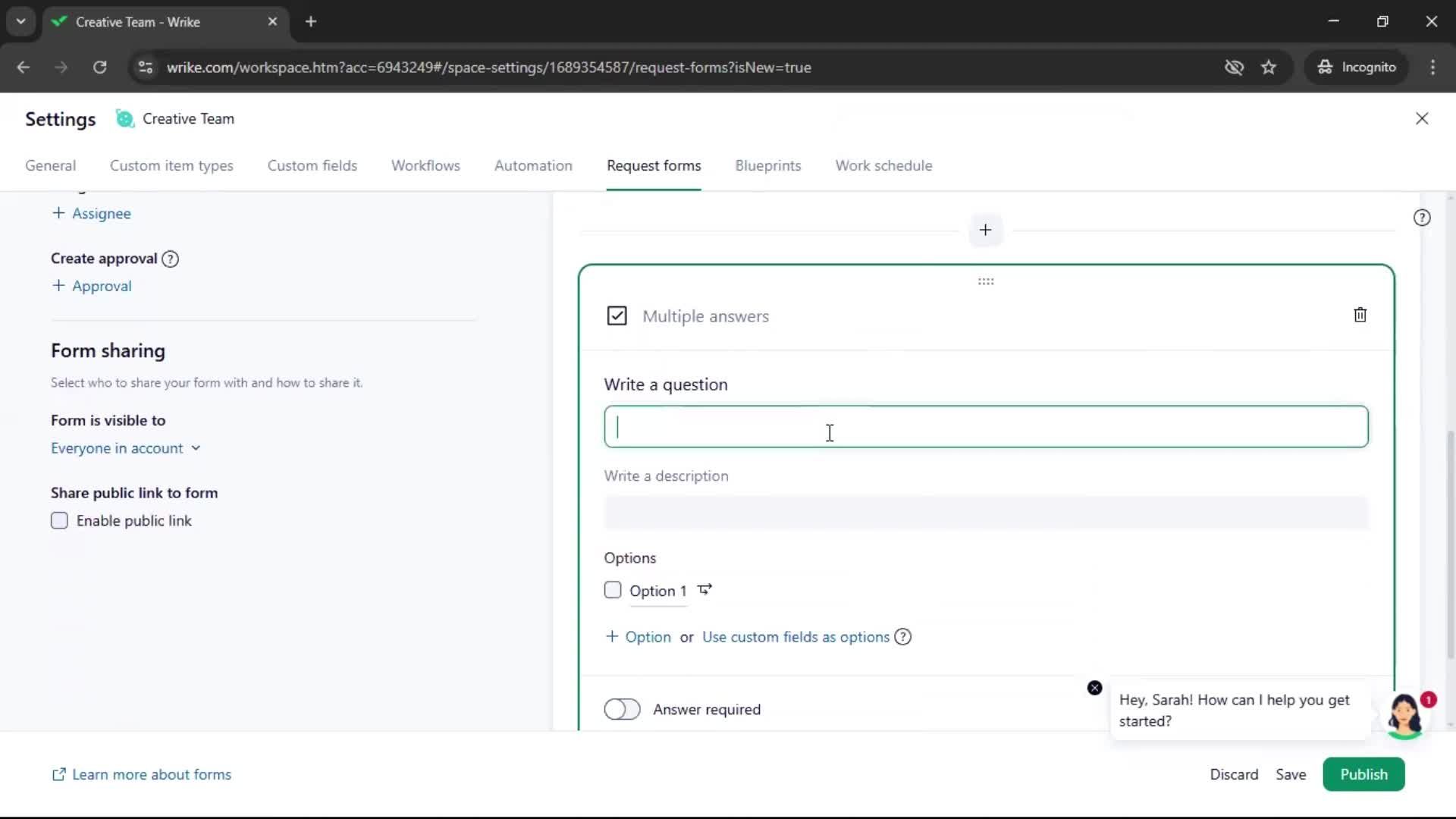Open the chat assistant avatar
1456x819 pixels.
click(1404, 715)
